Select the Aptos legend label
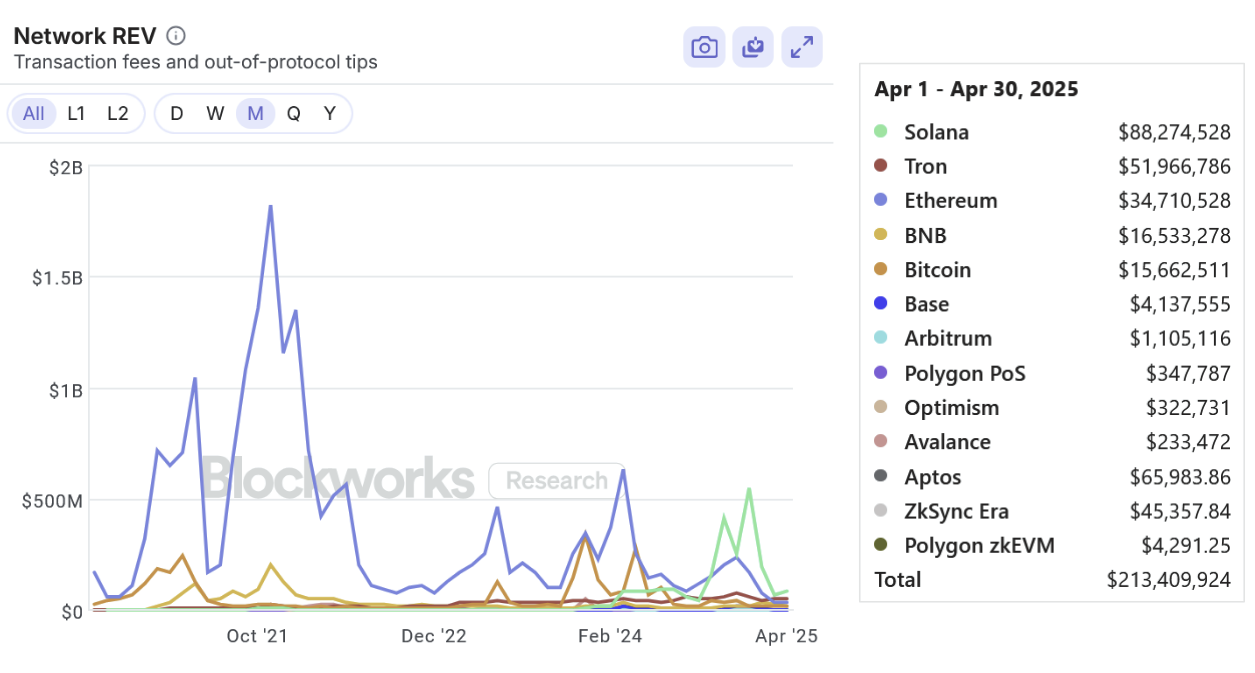Screen dimensions: 1255x673 [933, 476]
